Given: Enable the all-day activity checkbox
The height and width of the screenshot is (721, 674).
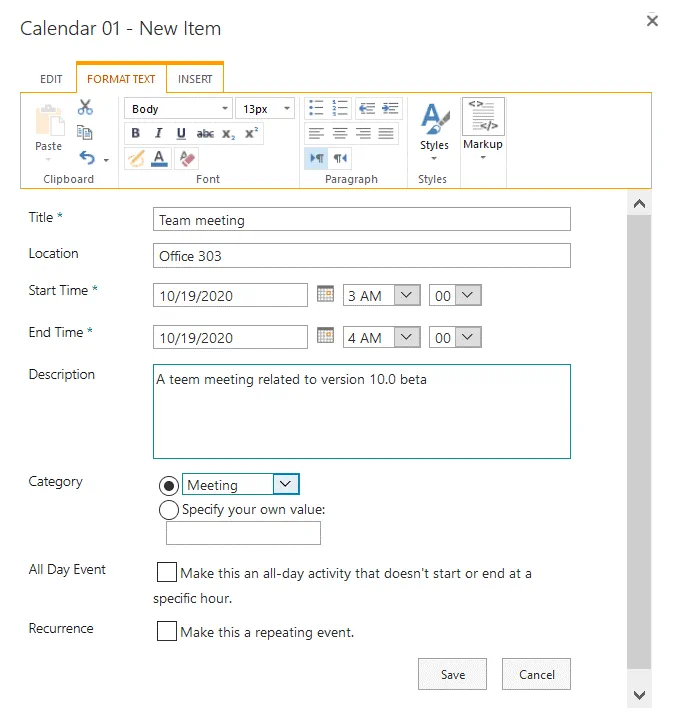Looking at the screenshot, I should point(167,573).
